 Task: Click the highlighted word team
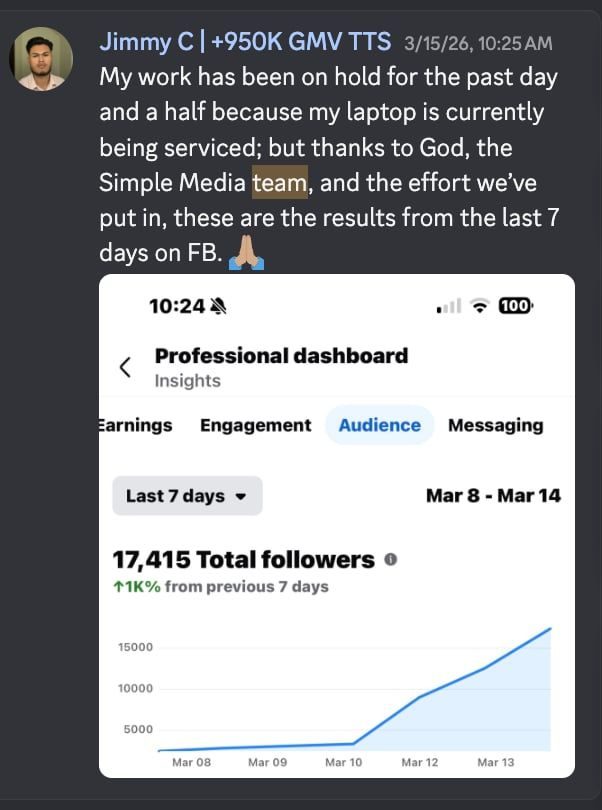point(280,182)
